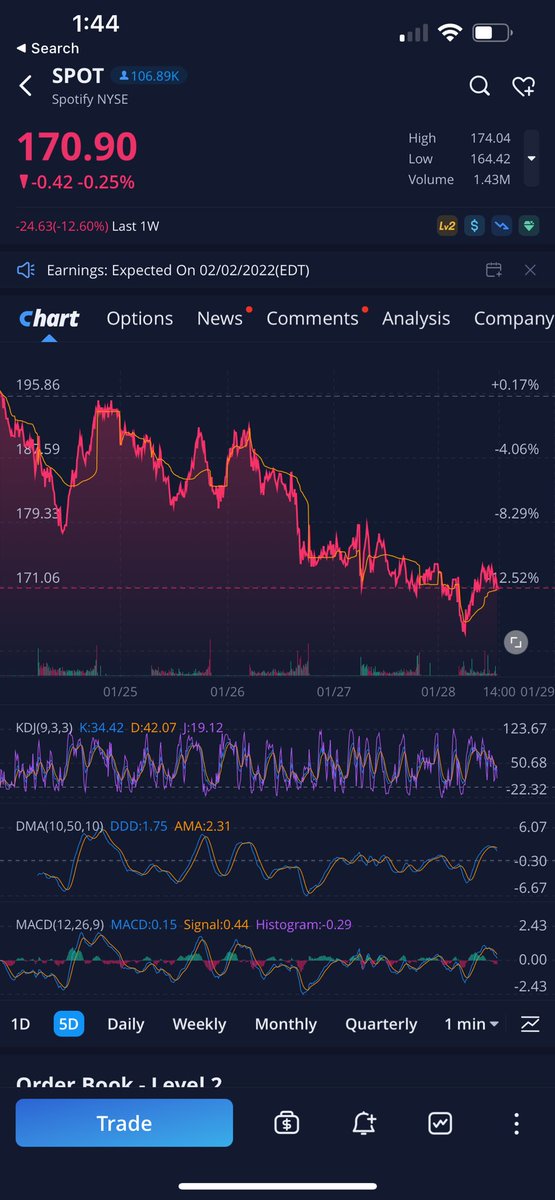555x1200 pixels.
Task: Switch to the Options tab
Action: (140, 319)
